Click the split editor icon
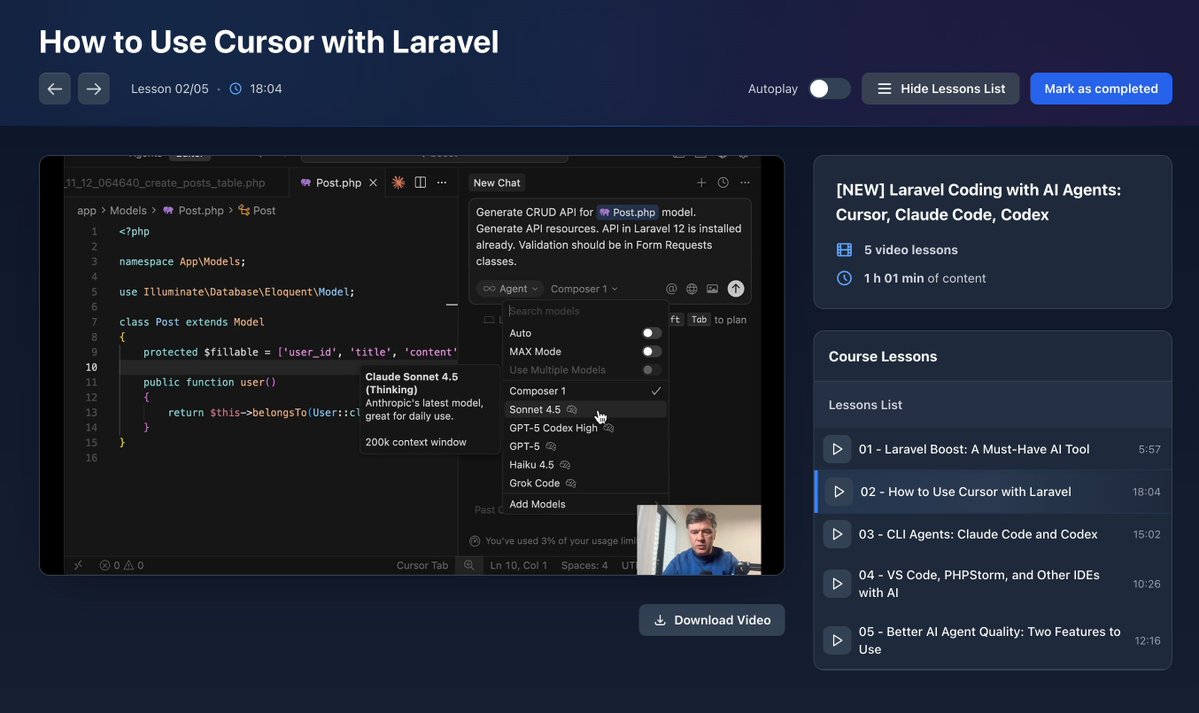Viewport: 1199px width, 713px height. click(x=420, y=182)
